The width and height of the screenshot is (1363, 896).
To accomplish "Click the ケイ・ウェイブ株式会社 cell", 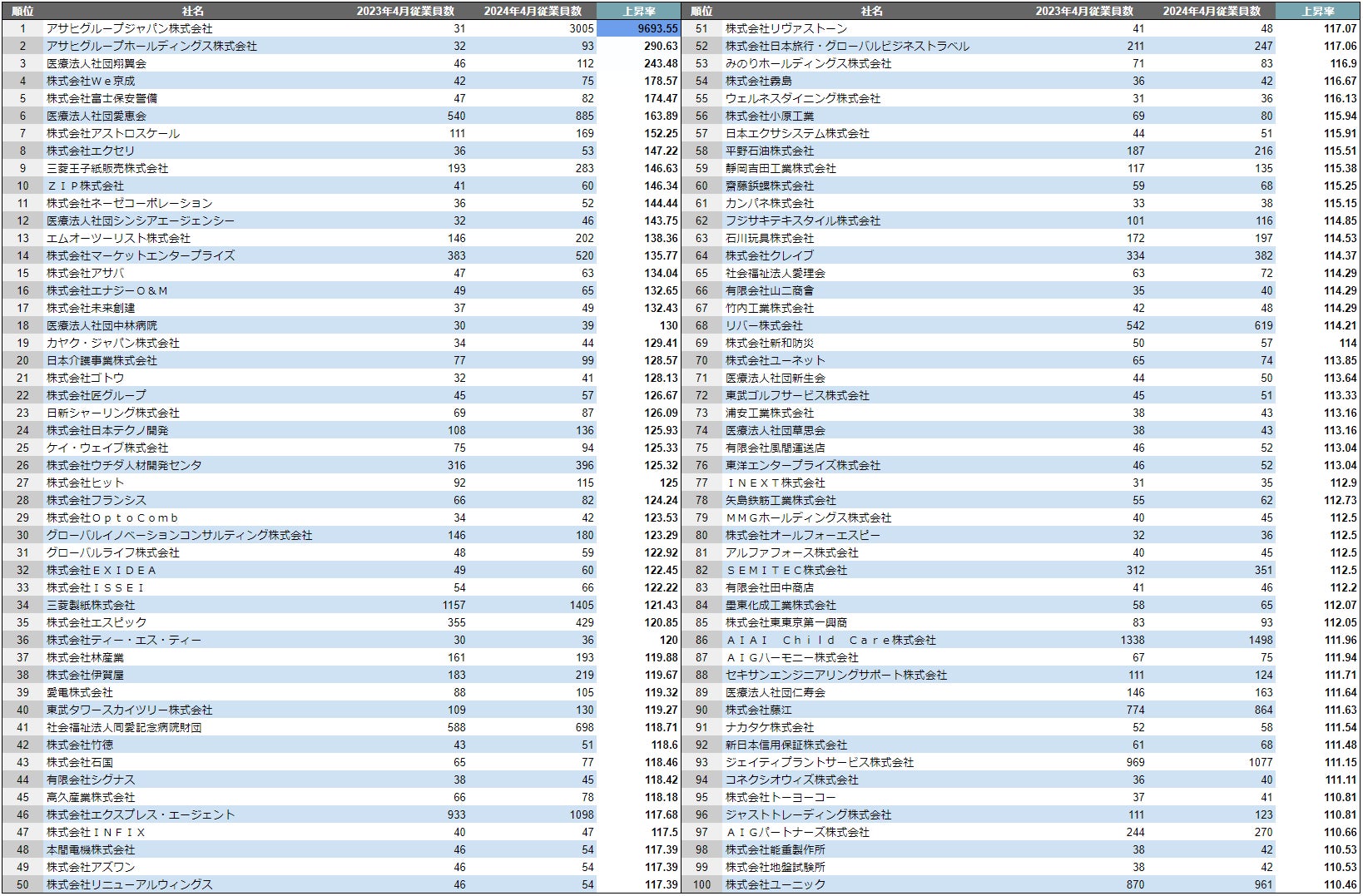I will [x=107, y=448].
